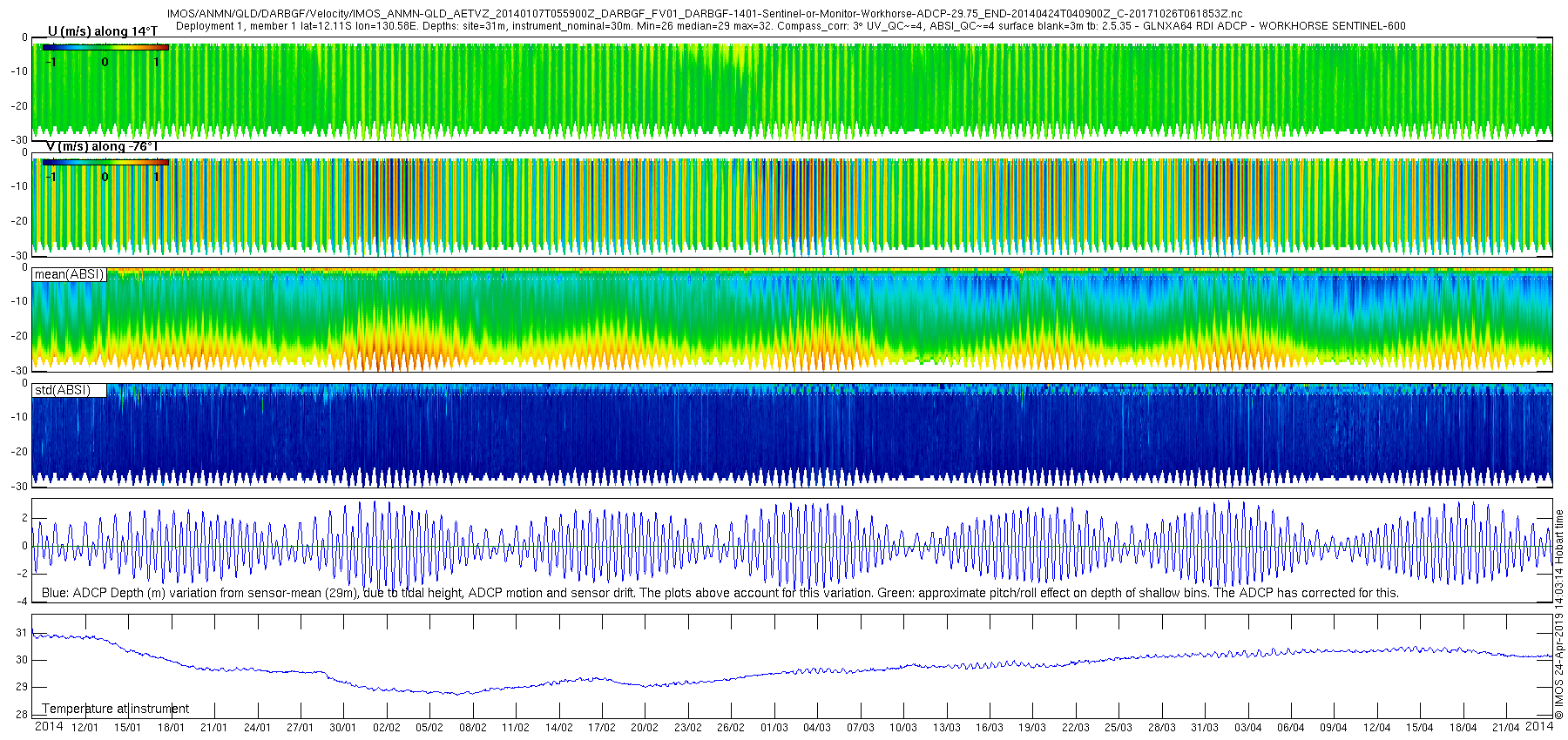Click the '24/01' date tick label
The height and width of the screenshot is (740, 1568).
(257, 728)
